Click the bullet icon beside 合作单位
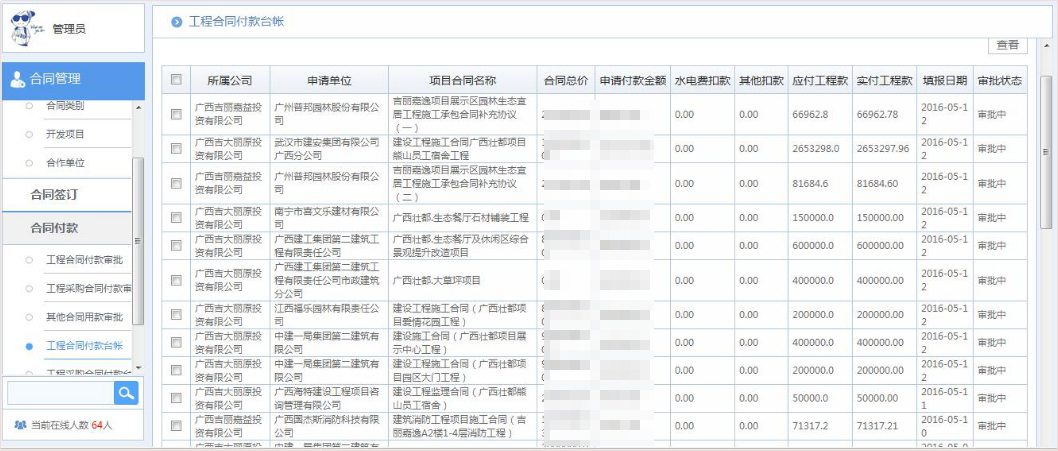Screen dimensions: 1058x451 28,162
